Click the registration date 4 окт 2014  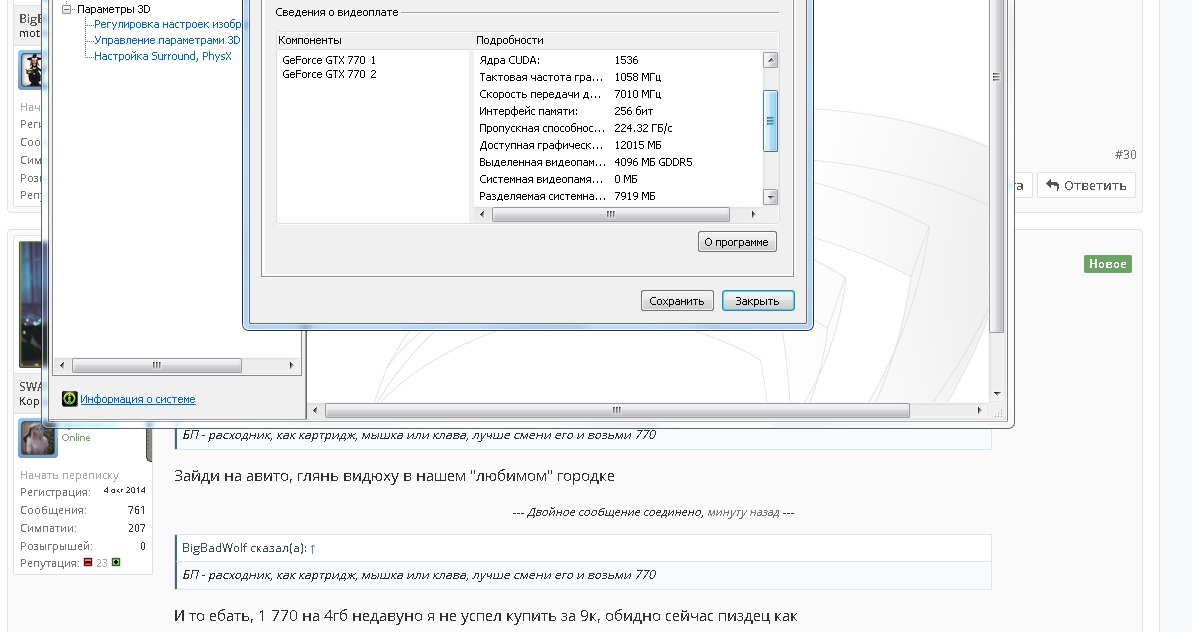click(x=125, y=491)
